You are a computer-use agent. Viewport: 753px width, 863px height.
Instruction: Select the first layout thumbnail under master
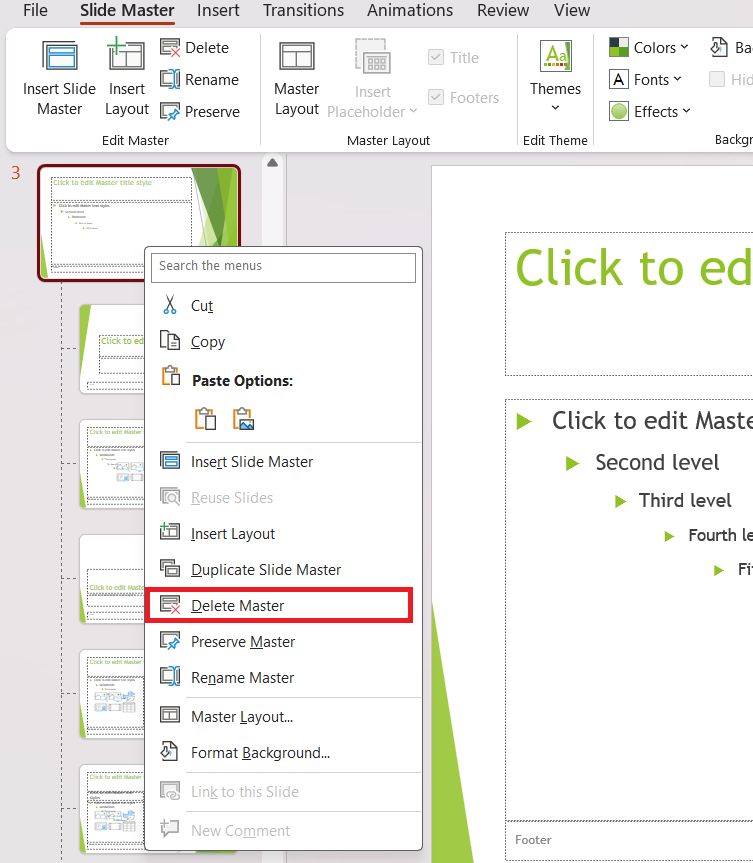pyautogui.click(x=112, y=349)
